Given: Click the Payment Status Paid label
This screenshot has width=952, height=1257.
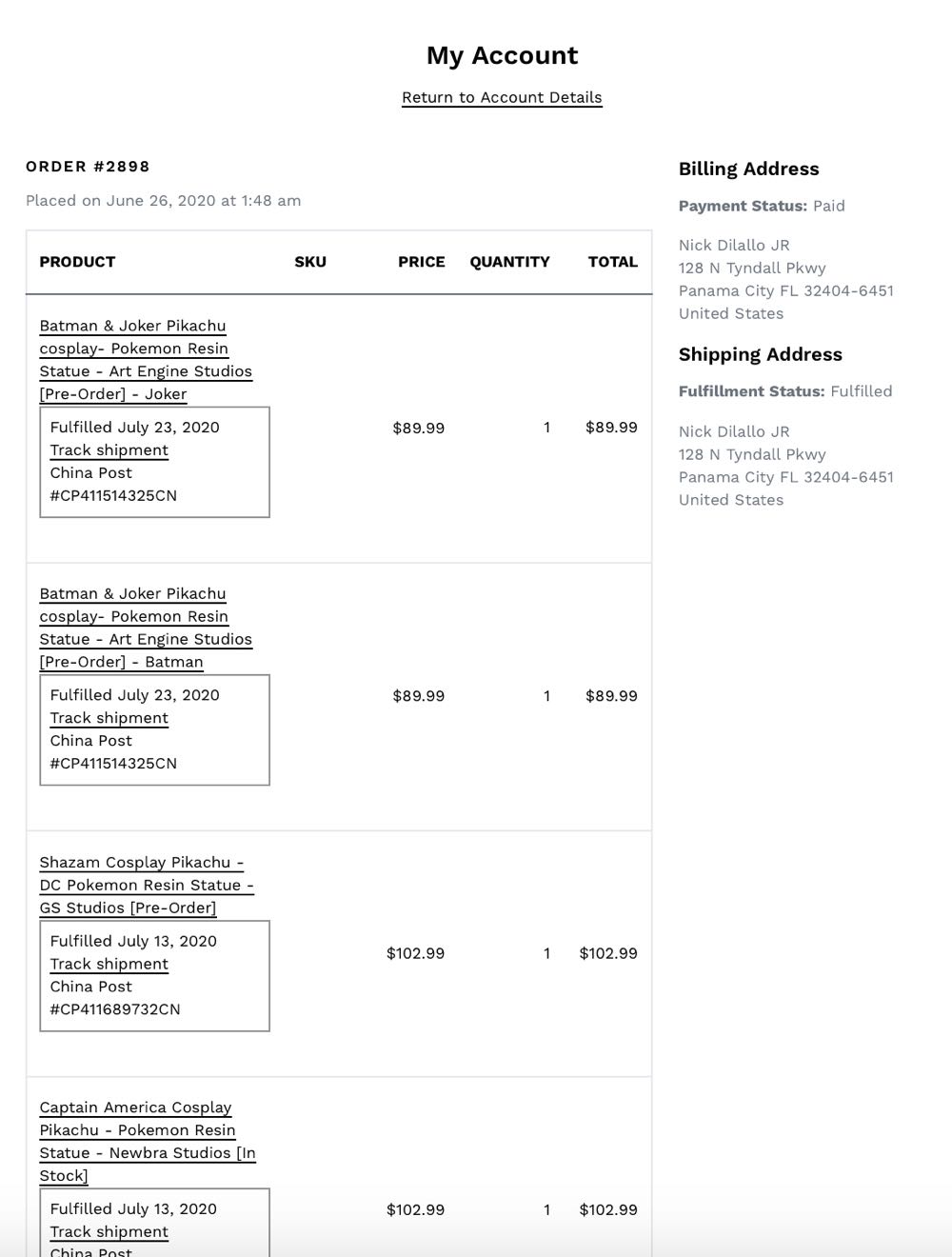Looking at the screenshot, I should coord(762,206).
